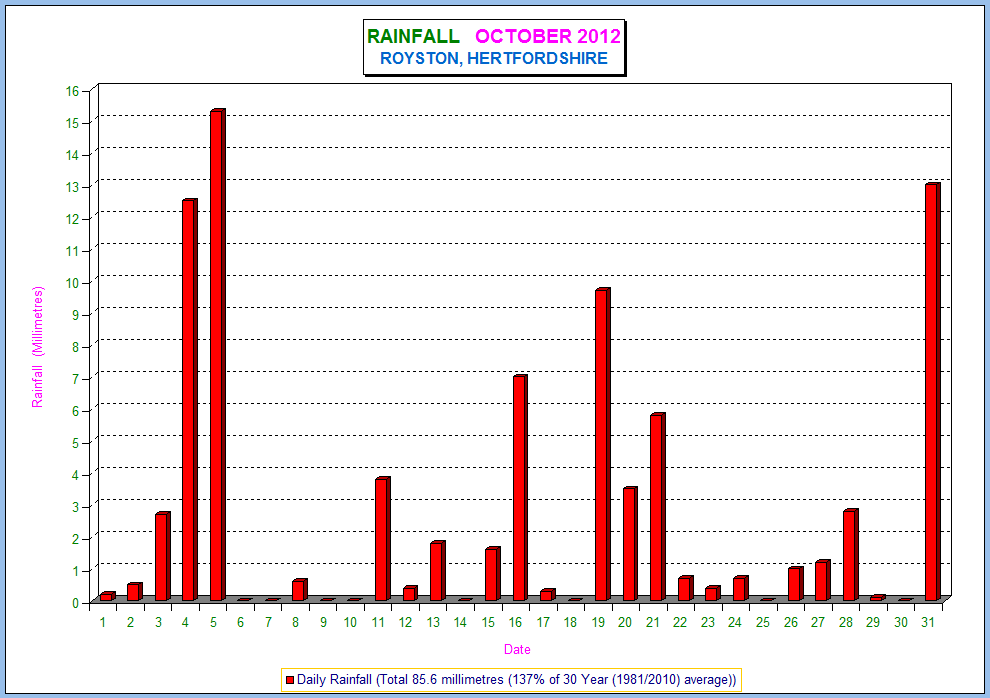Select the small bar for date 1

[x=107, y=596]
